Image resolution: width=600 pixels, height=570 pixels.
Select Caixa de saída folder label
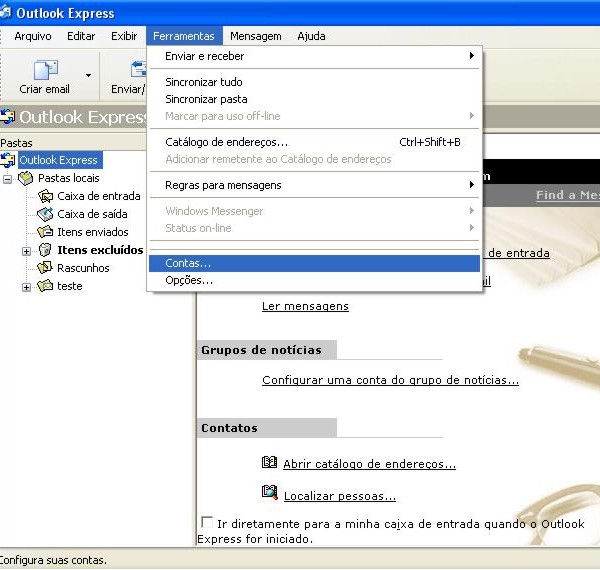(92, 214)
